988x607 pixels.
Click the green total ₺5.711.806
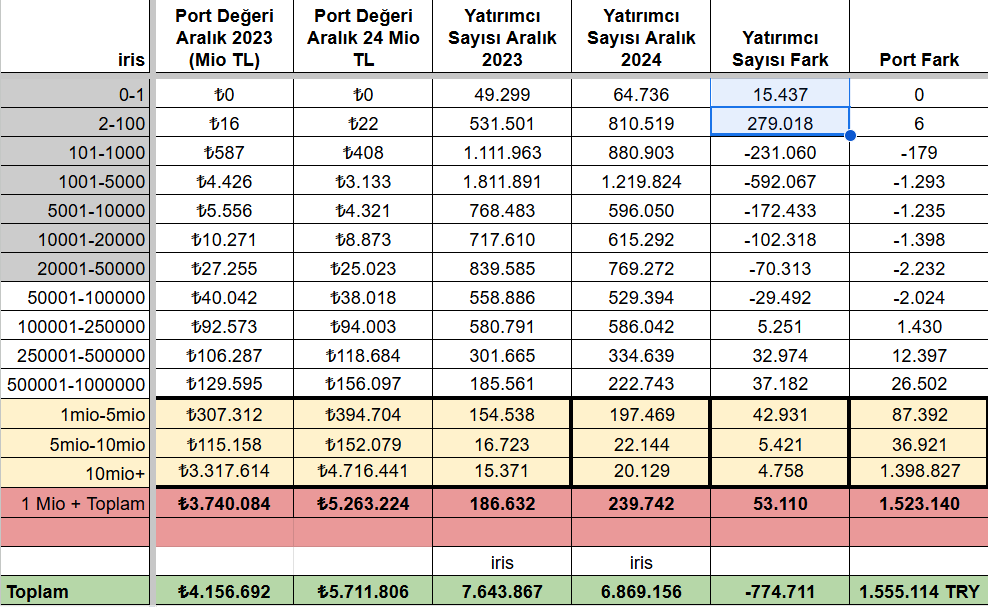pos(363,591)
